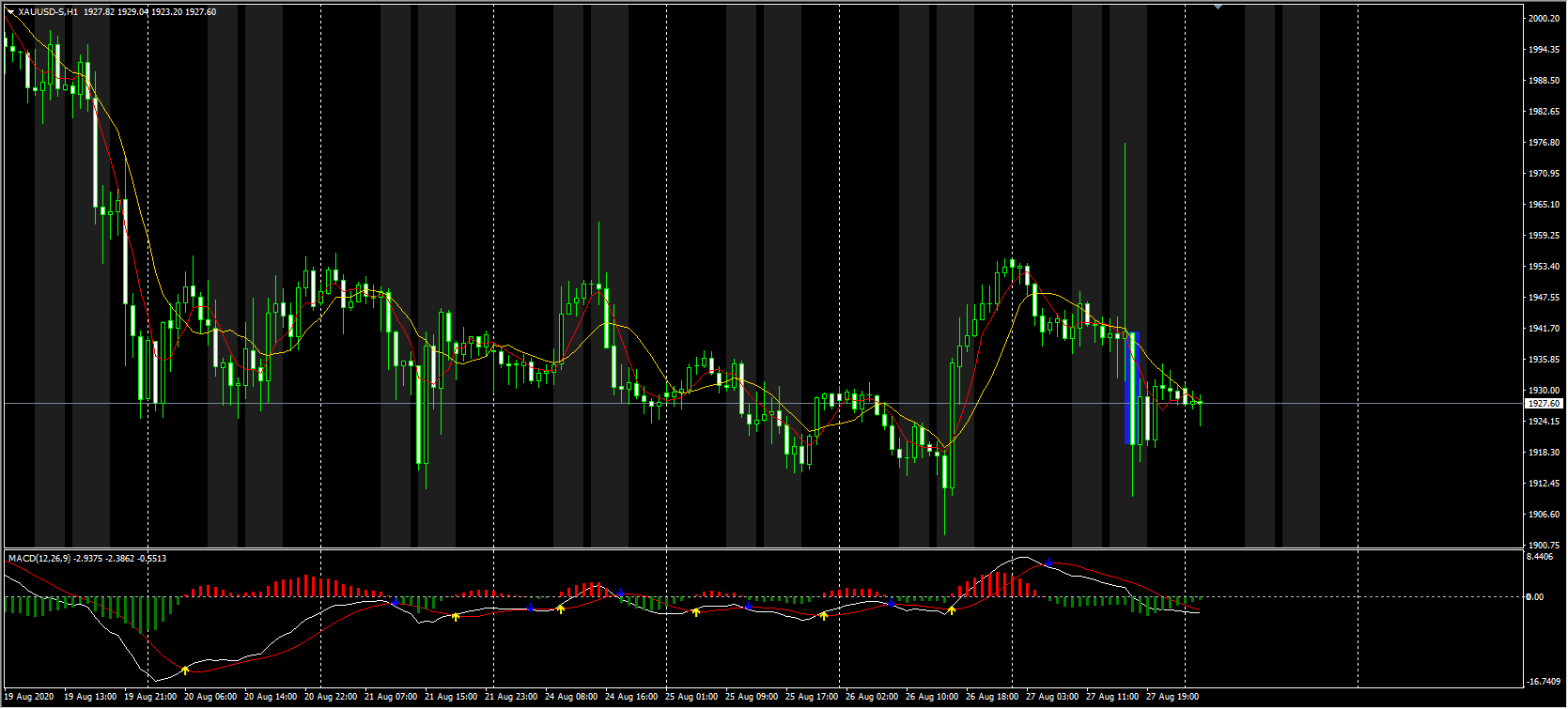Click the 24 Aug 16:00 time label

(631, 697)
